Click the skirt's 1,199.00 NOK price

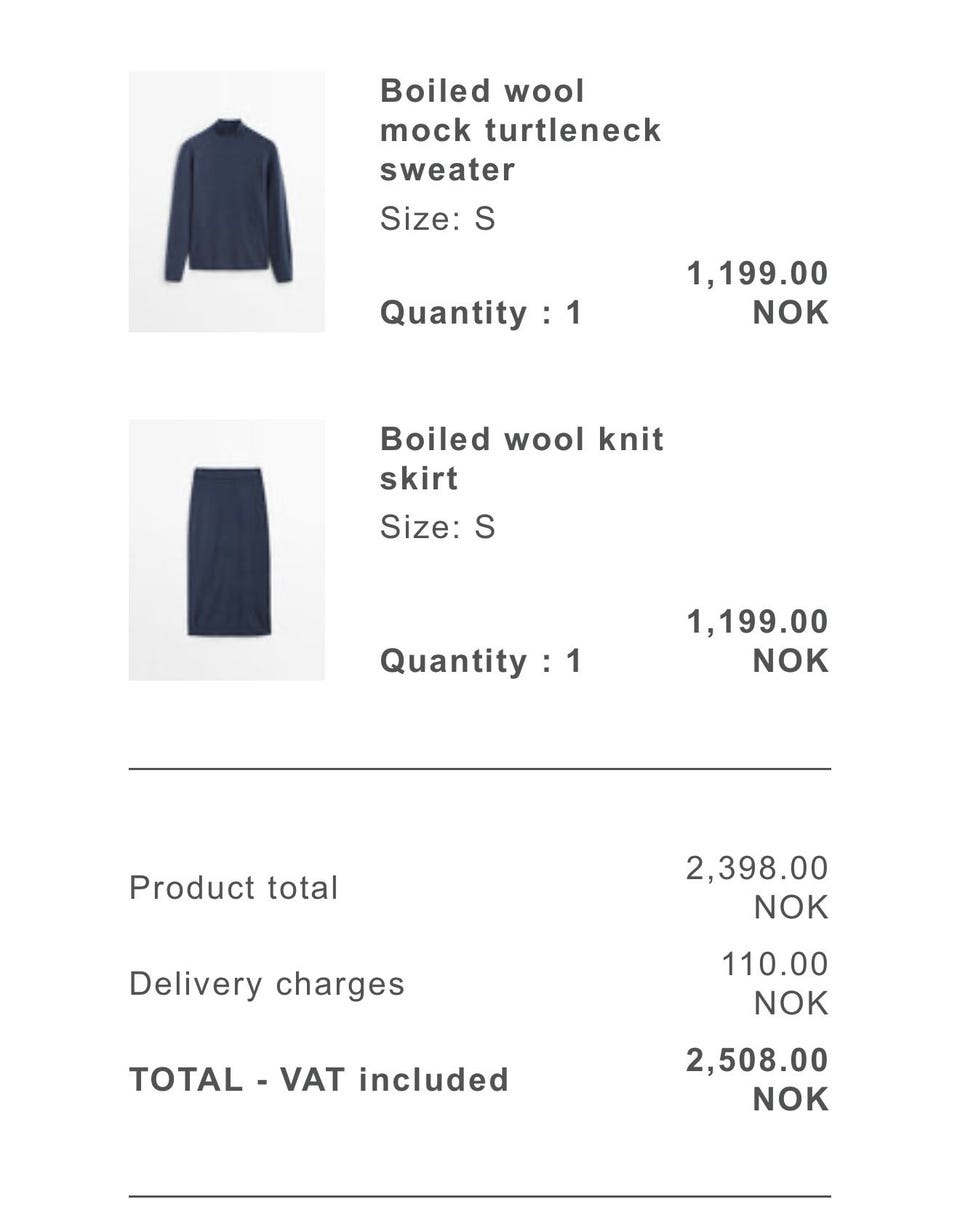[x=758, y=641]
